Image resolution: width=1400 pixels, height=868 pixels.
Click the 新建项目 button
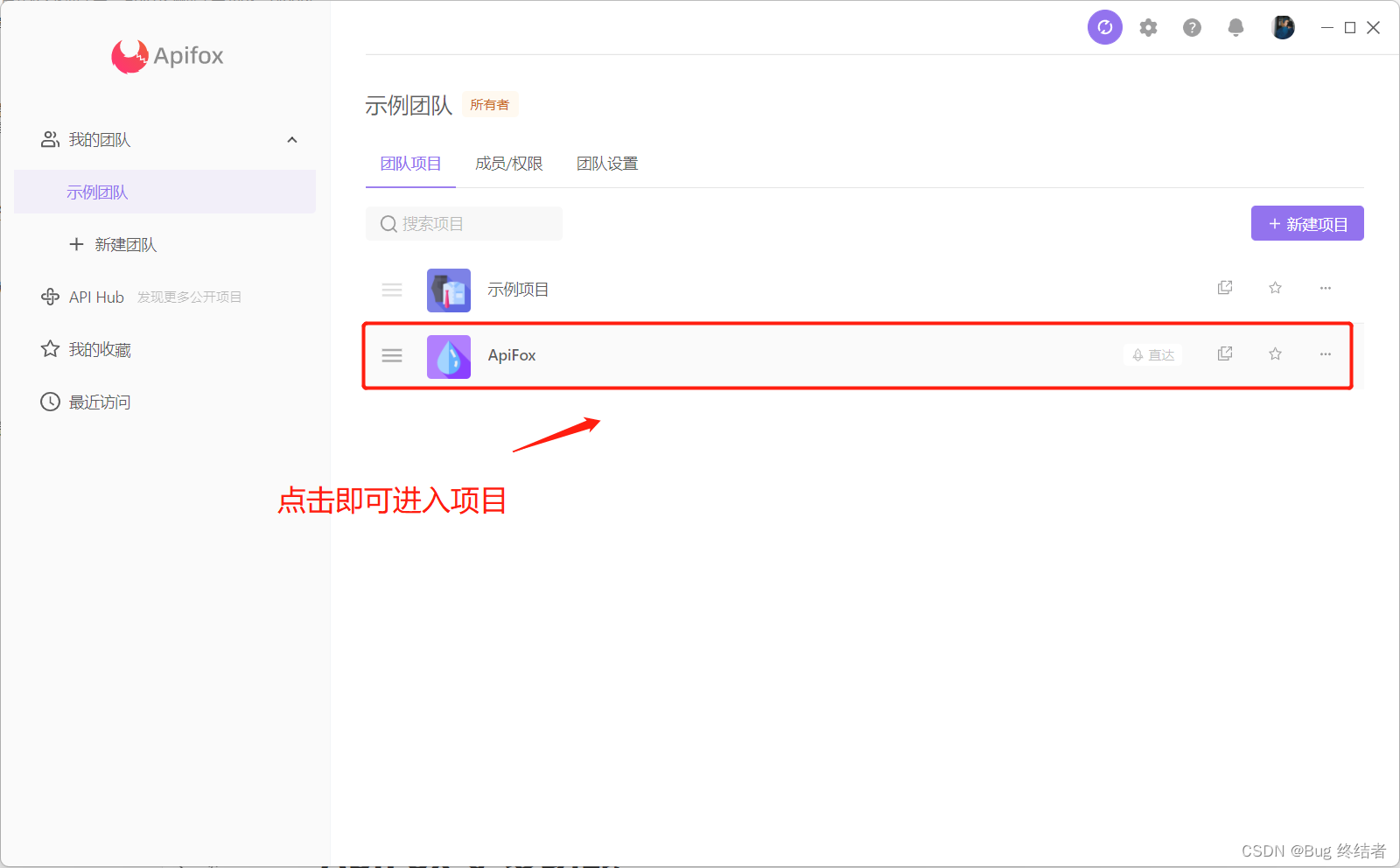[x=1307, y=223]
